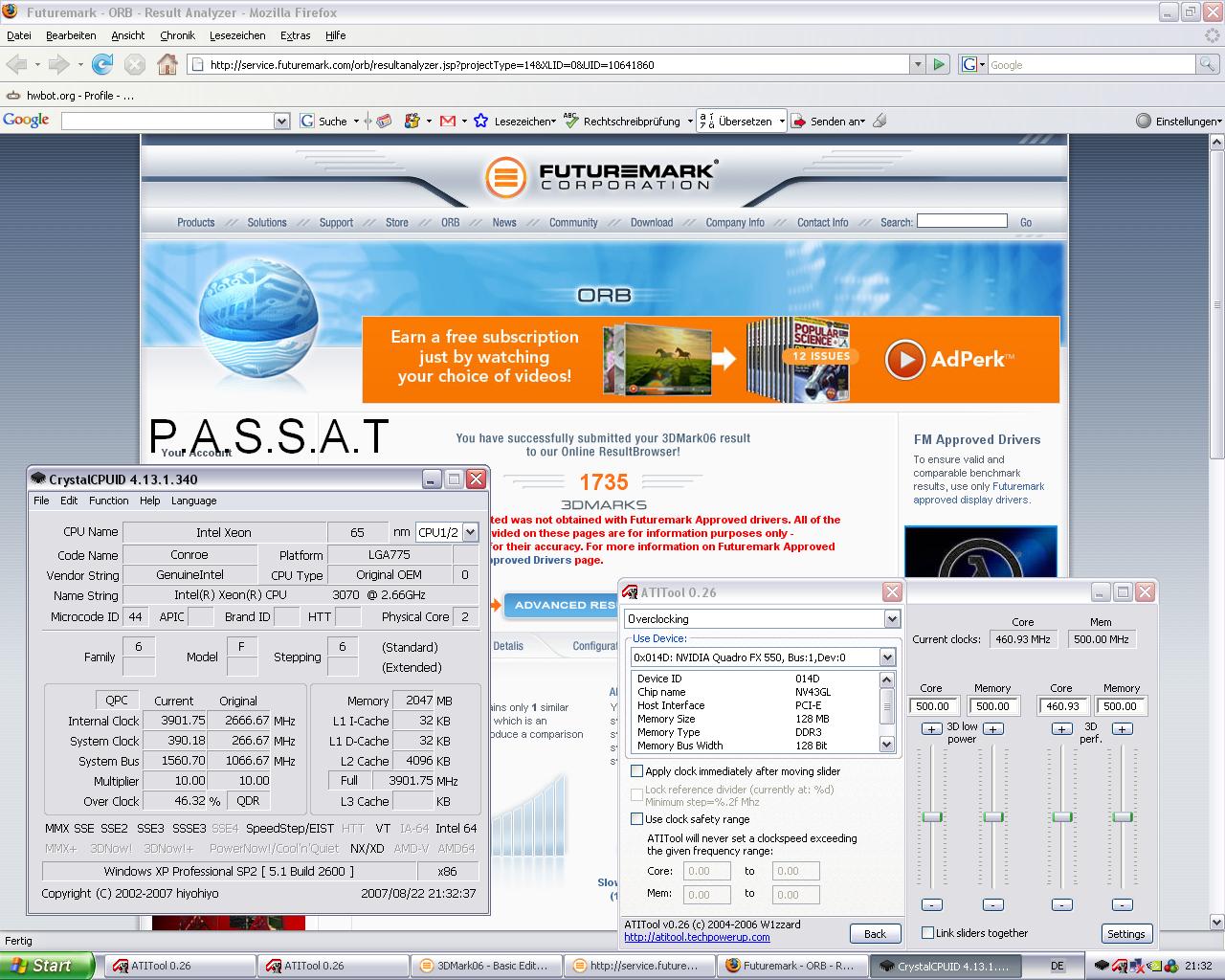Open the Function menu in CrystalCPUID
This screenshot has height=980, width=1225.
108,501
